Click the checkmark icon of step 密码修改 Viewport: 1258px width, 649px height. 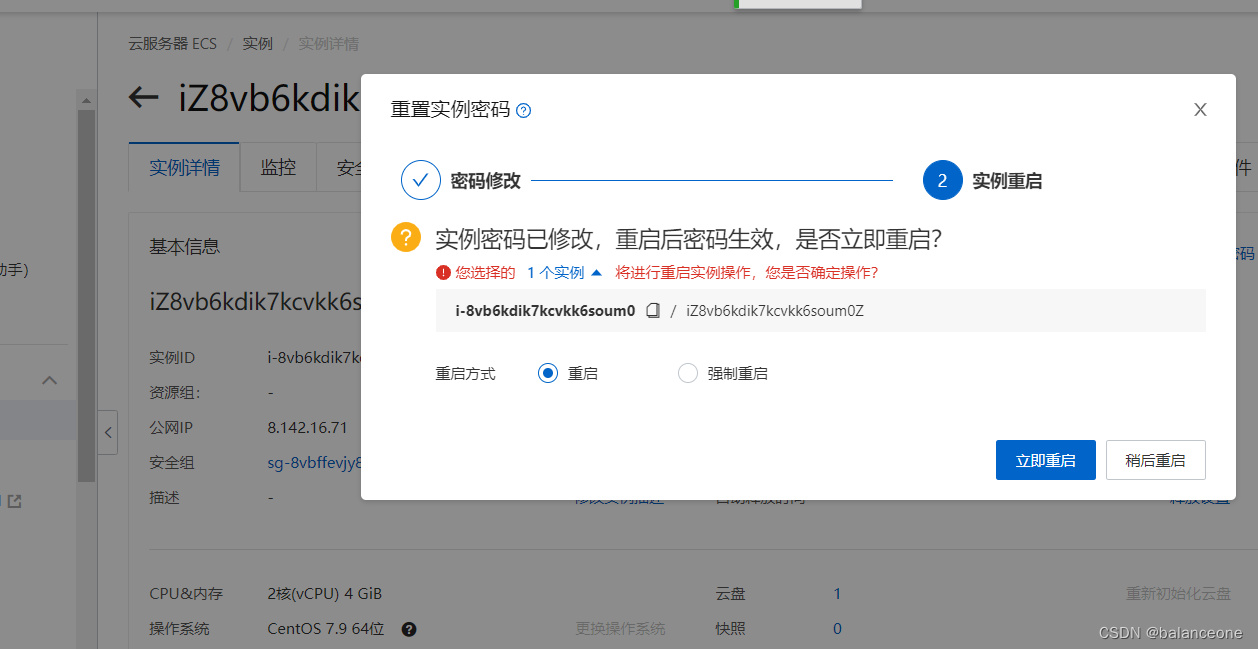[x=420, y=179]
